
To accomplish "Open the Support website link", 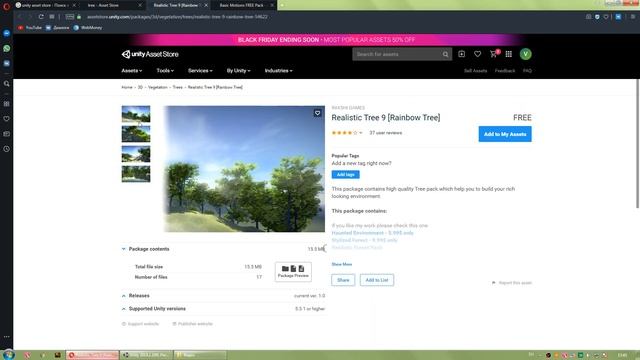I will pos(140,324).
